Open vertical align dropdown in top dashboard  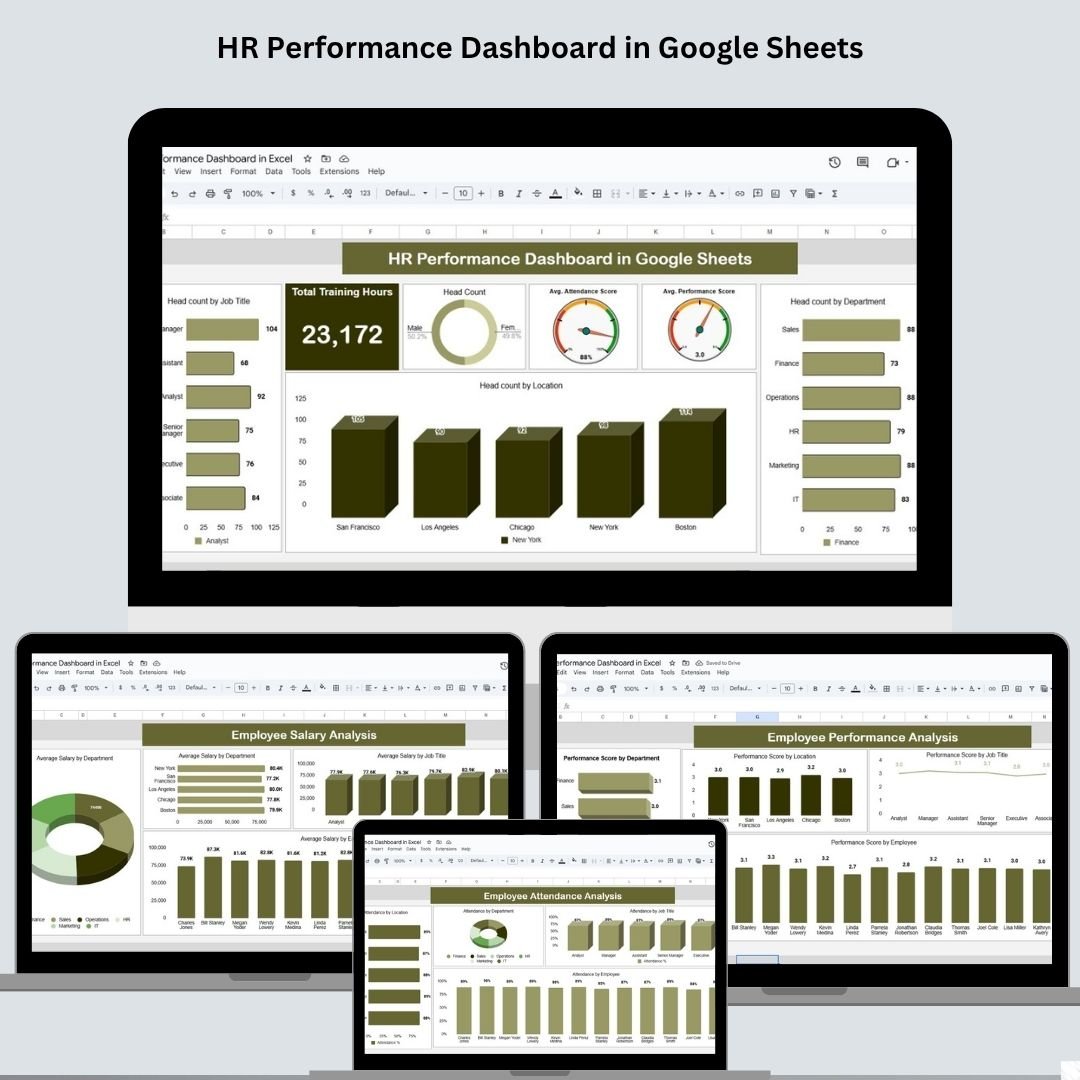point(669,194)
